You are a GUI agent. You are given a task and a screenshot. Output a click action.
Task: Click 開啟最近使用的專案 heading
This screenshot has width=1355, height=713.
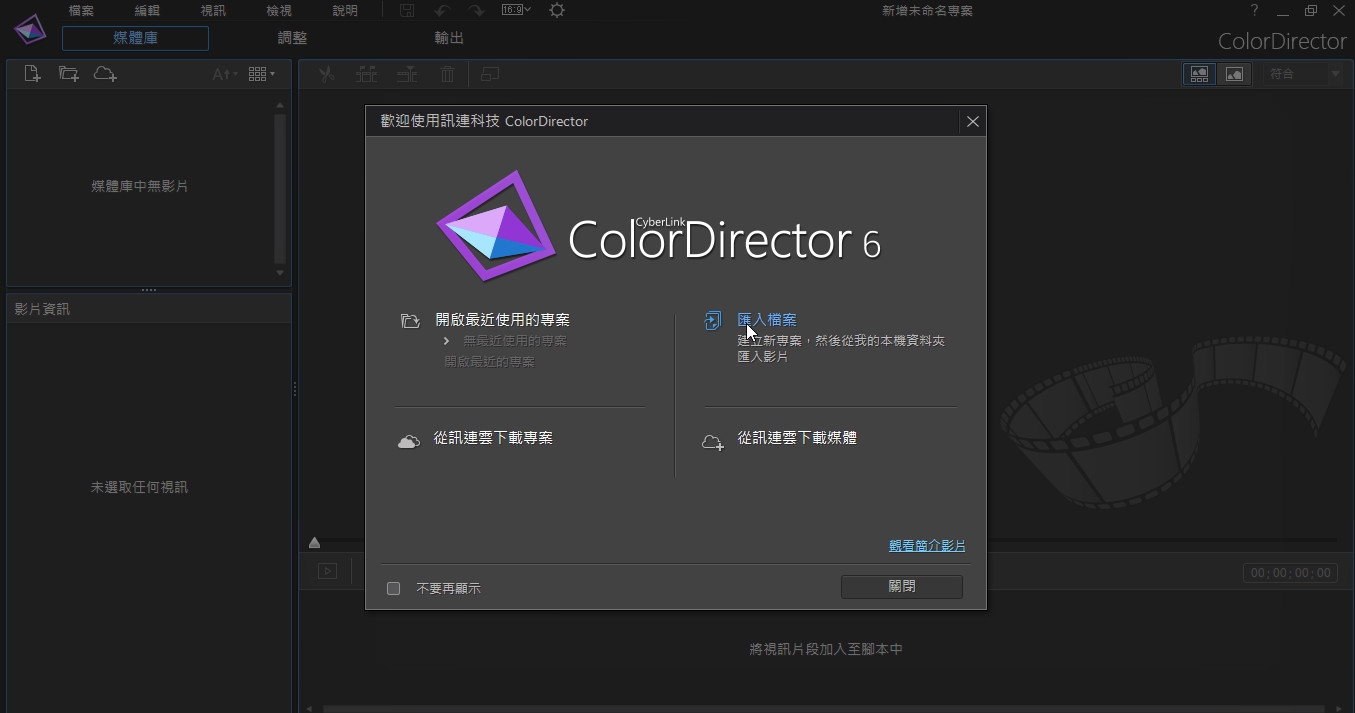503,320
